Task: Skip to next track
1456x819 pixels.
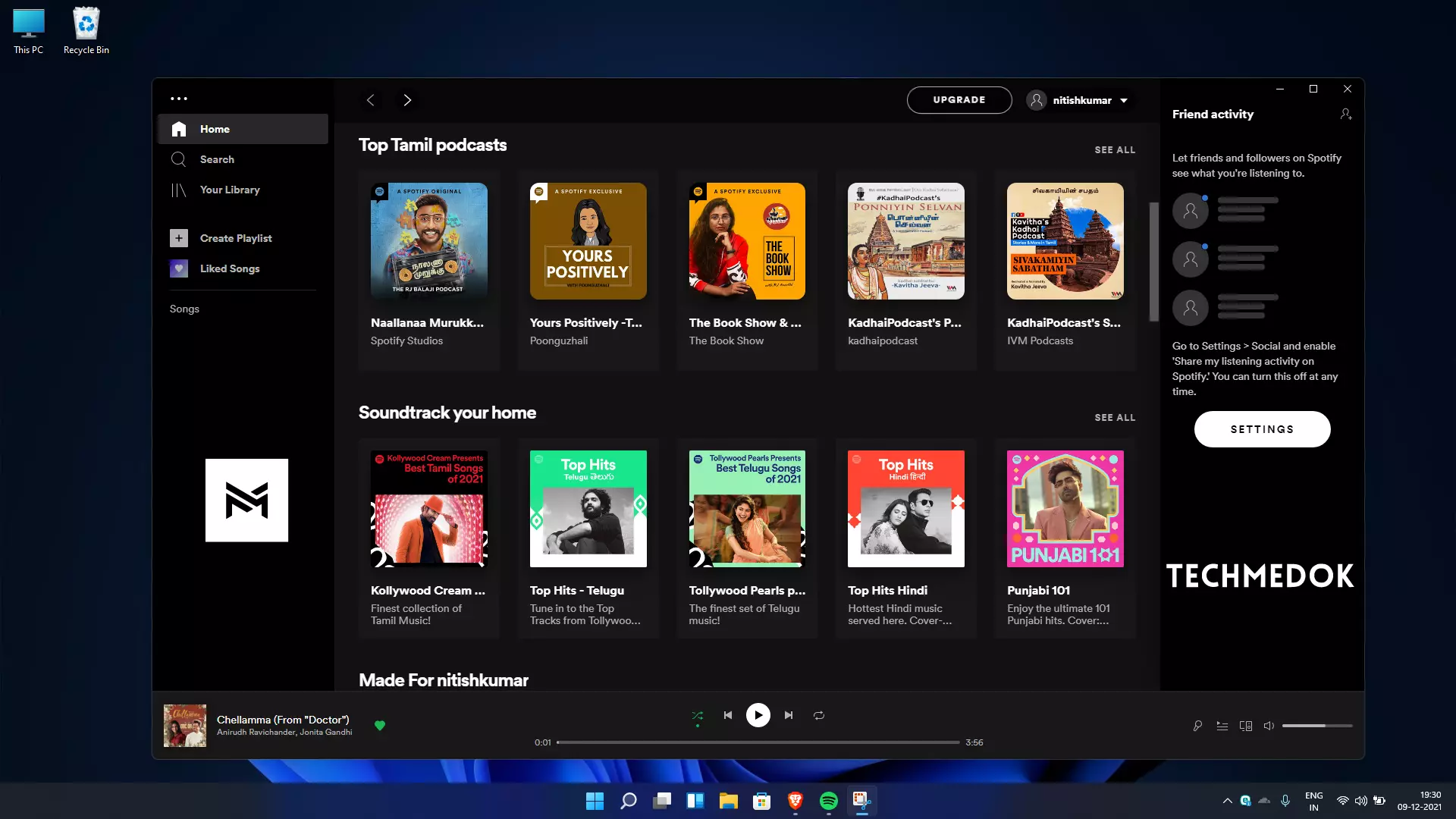Action: pos(789,715)
